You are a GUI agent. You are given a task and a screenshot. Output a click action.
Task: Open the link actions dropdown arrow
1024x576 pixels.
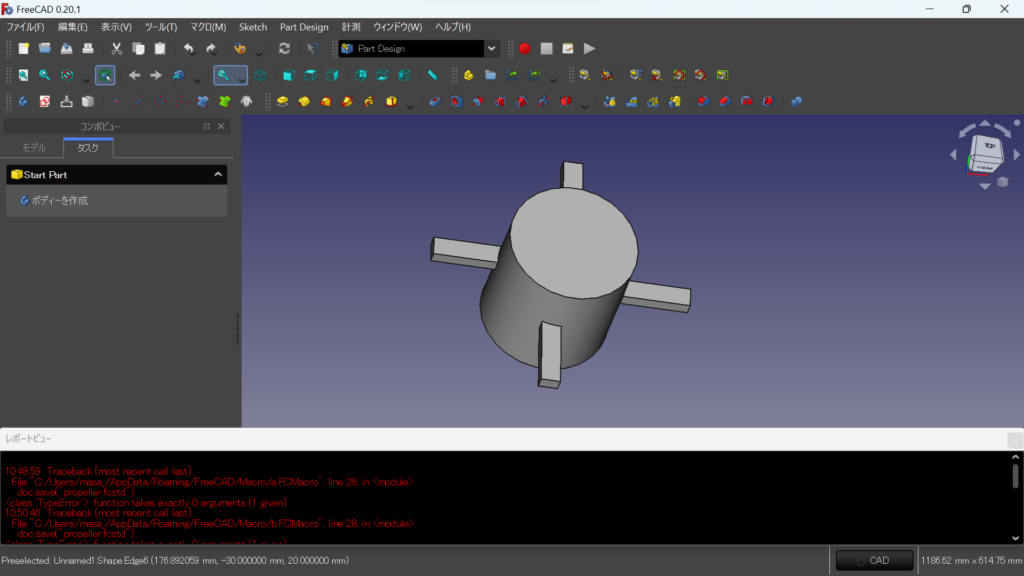553,79
